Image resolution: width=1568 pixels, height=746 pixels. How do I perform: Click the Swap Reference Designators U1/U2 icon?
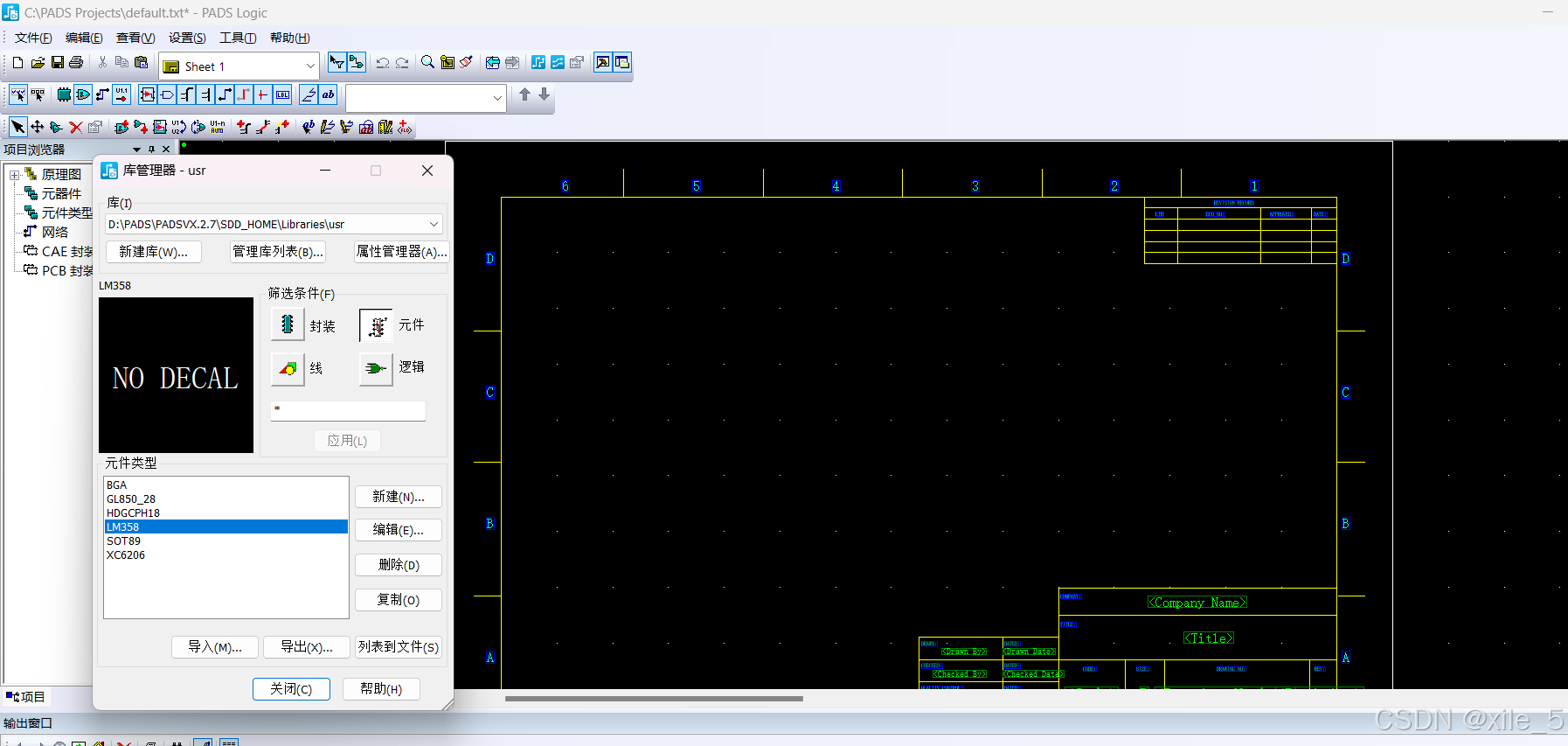pos(179,128)
